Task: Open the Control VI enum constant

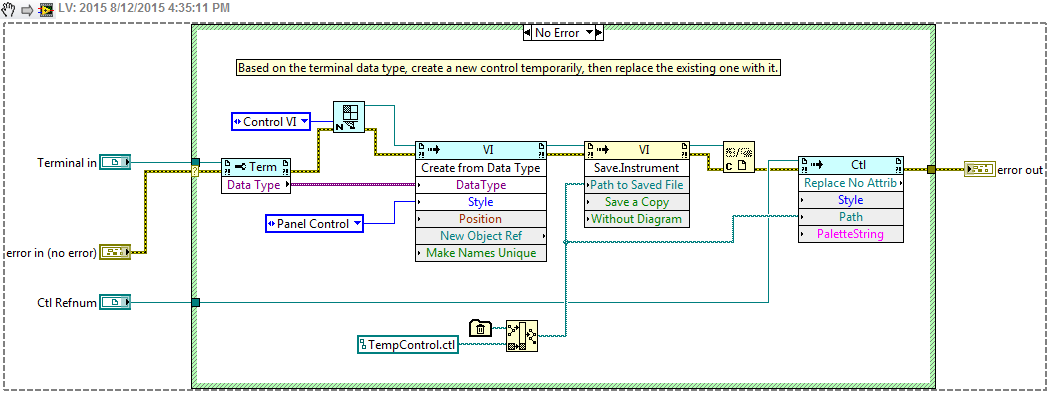Action: tap(271, 122)
